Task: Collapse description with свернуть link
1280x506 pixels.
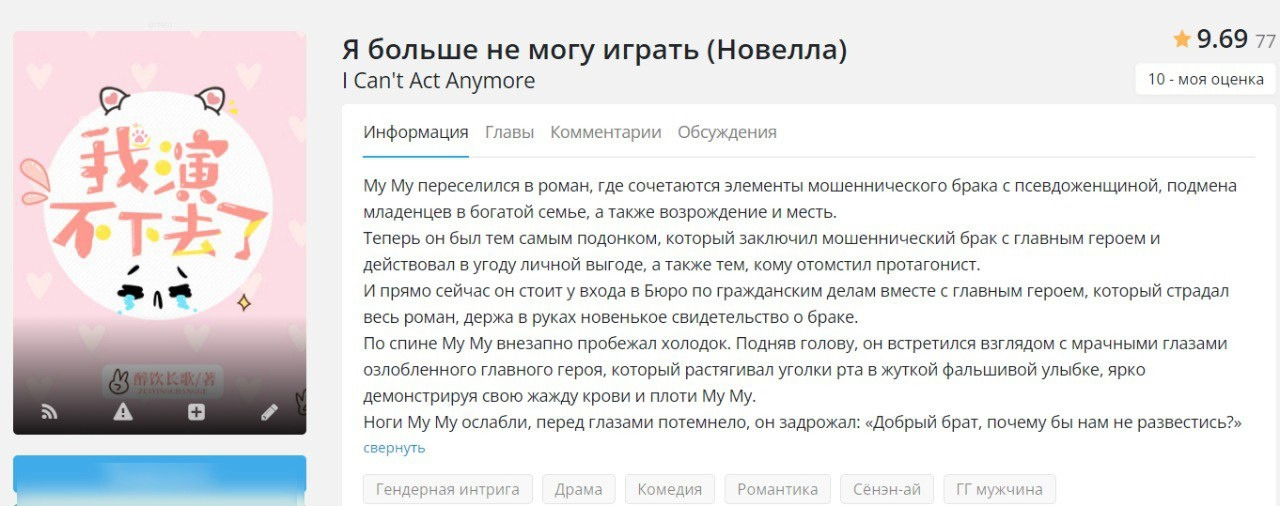Action: point(394,448)
